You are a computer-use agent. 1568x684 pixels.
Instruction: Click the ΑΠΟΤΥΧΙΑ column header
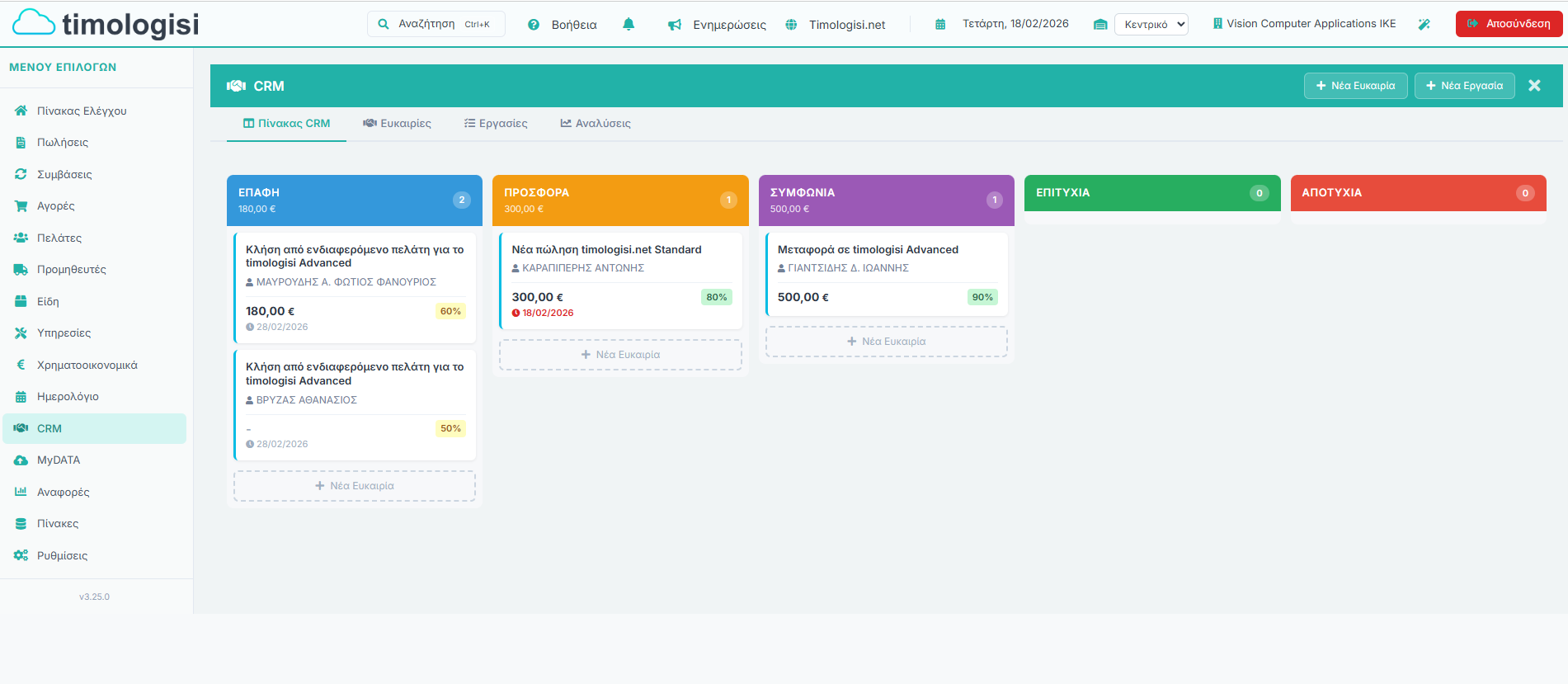1419,193
